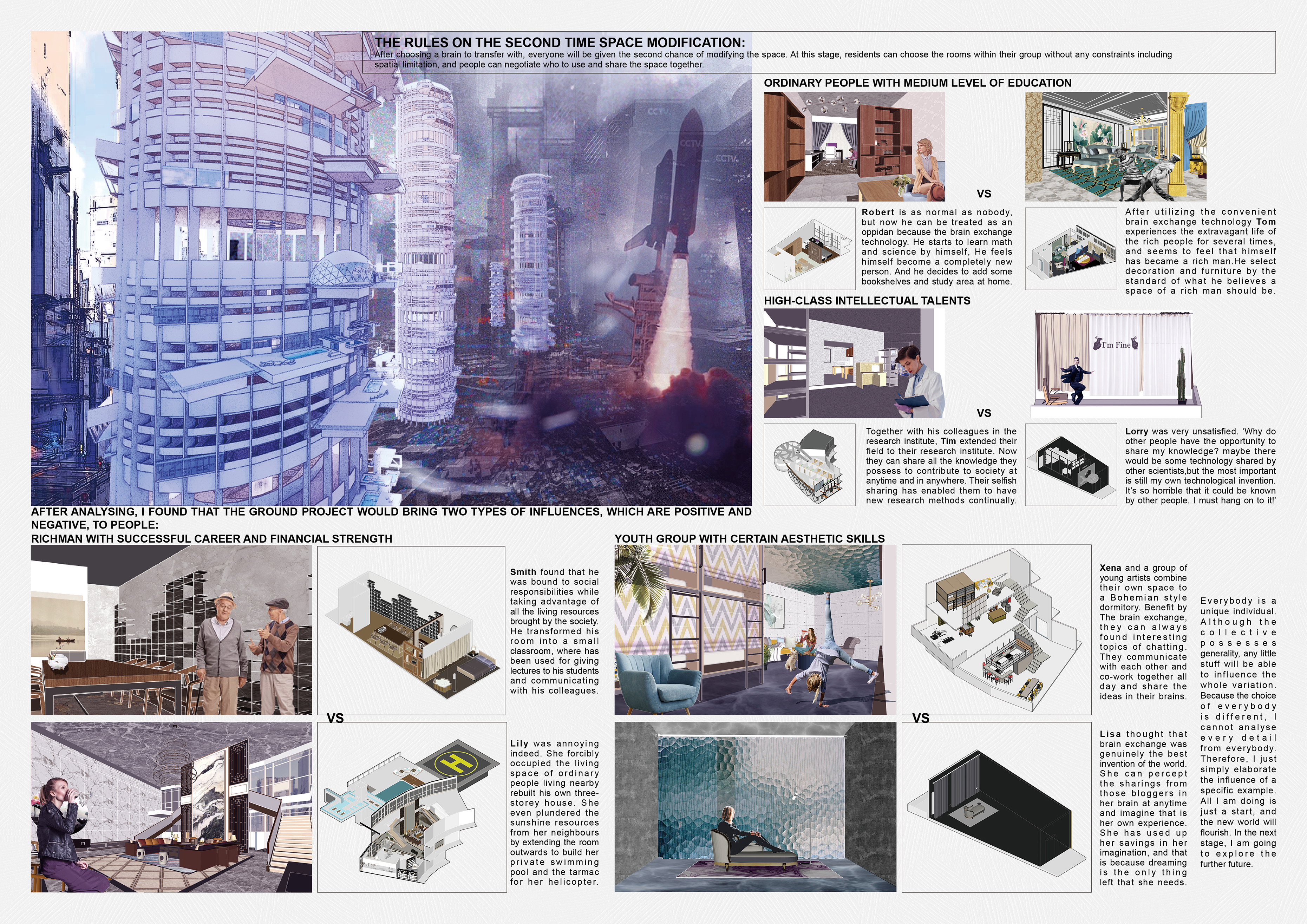Click Tom's axonometric room diagram
The height and width of the screenshot is (924, 1307).
tap(1070, 249)
